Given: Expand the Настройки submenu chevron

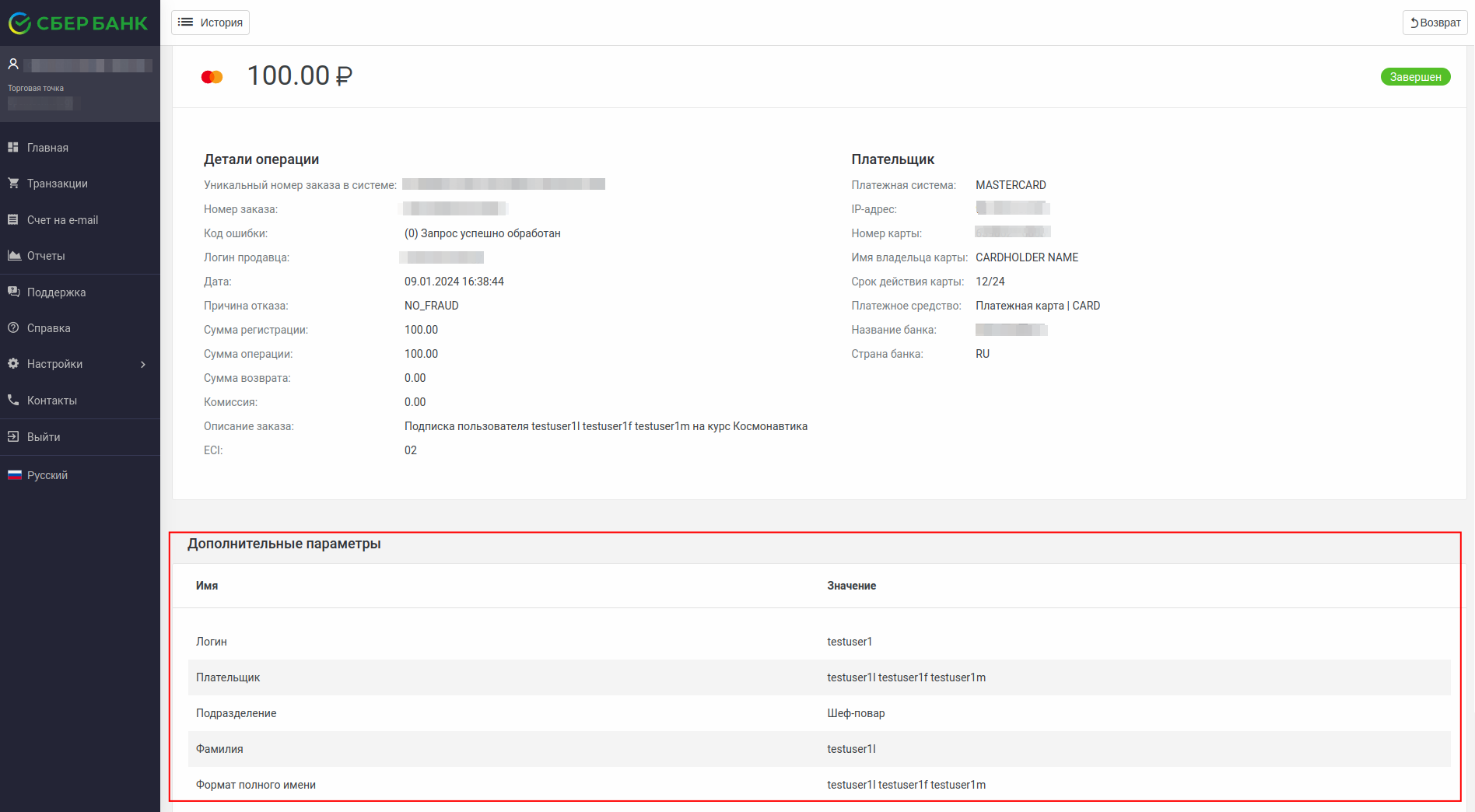Looking at the screenshot, I should pyautogui.click(x=143, y=364).
